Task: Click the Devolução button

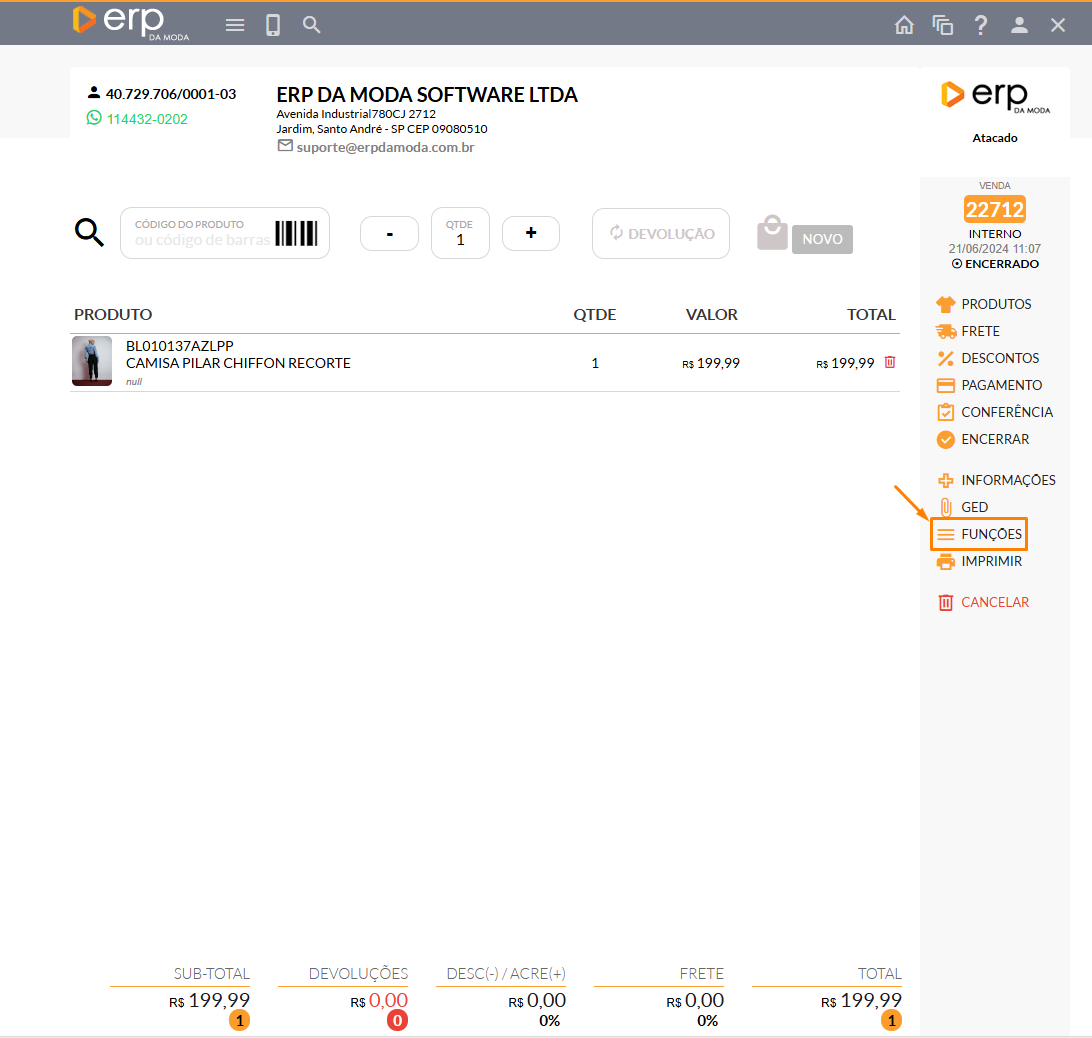Action: click(x=661, y=234)
